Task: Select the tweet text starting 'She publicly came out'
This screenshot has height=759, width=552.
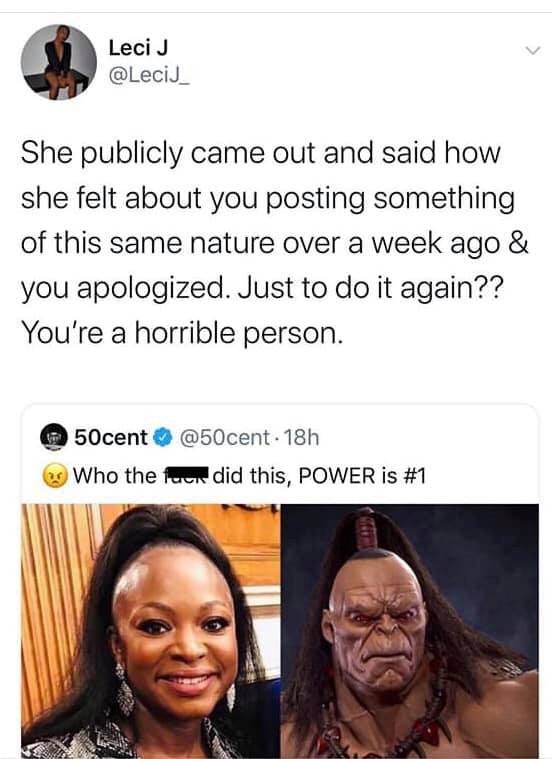Action: pos(274,243)
